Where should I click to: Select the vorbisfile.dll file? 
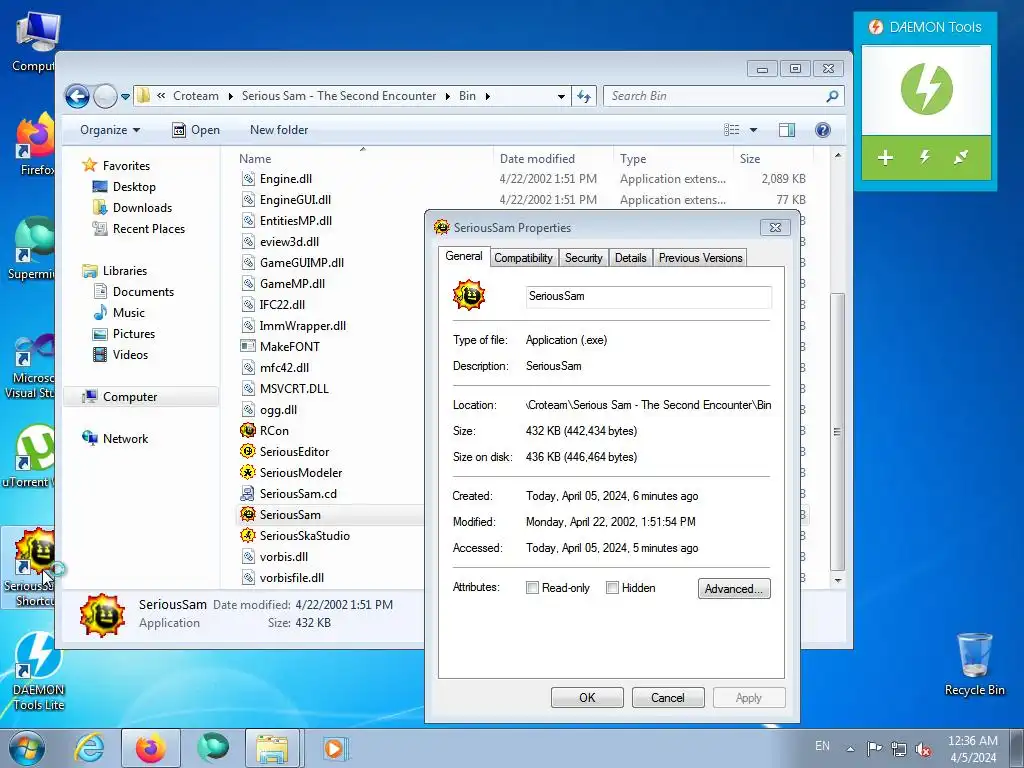[291, 577]
